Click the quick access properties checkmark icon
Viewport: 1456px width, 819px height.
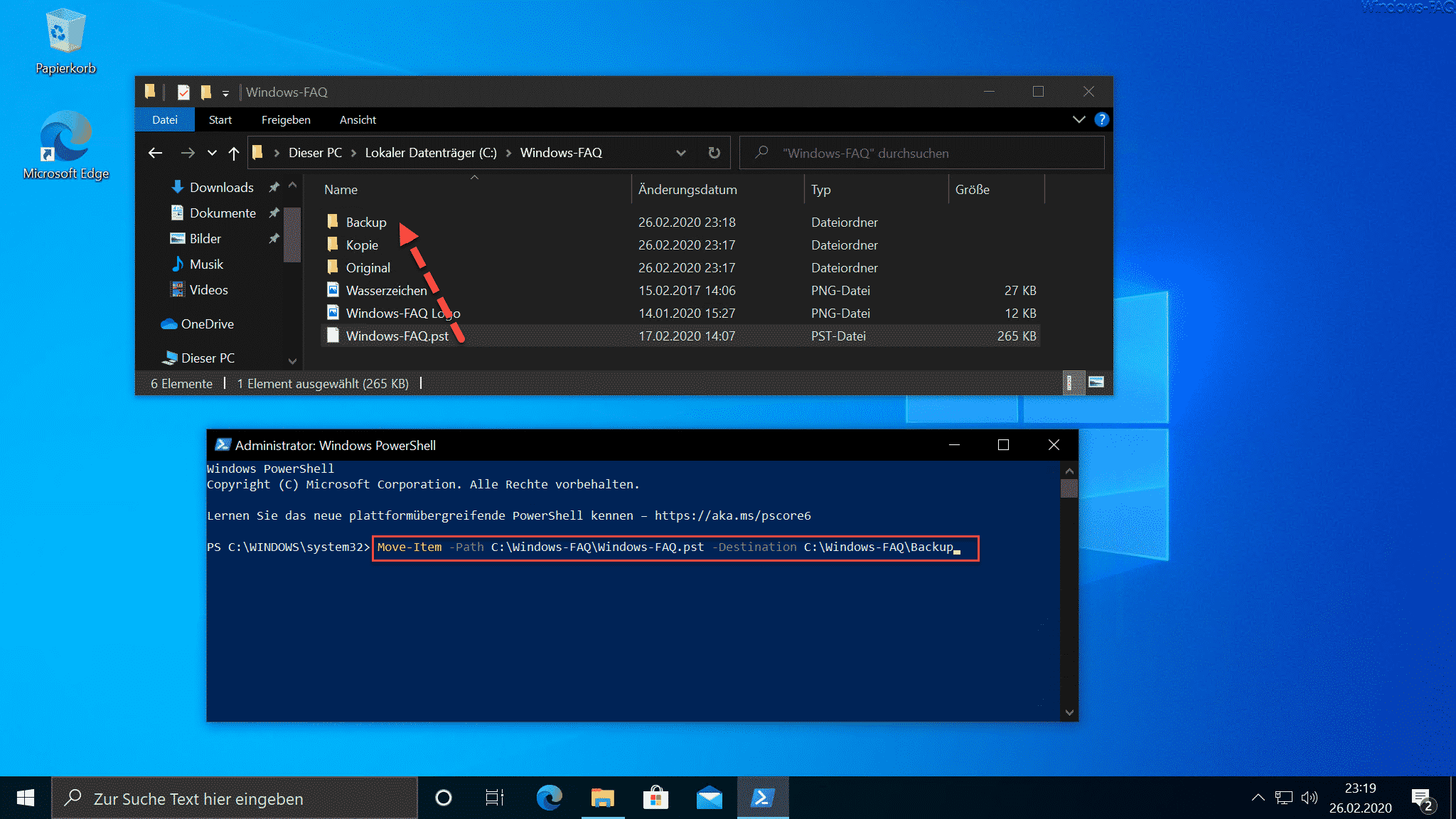tap(183, 92)
